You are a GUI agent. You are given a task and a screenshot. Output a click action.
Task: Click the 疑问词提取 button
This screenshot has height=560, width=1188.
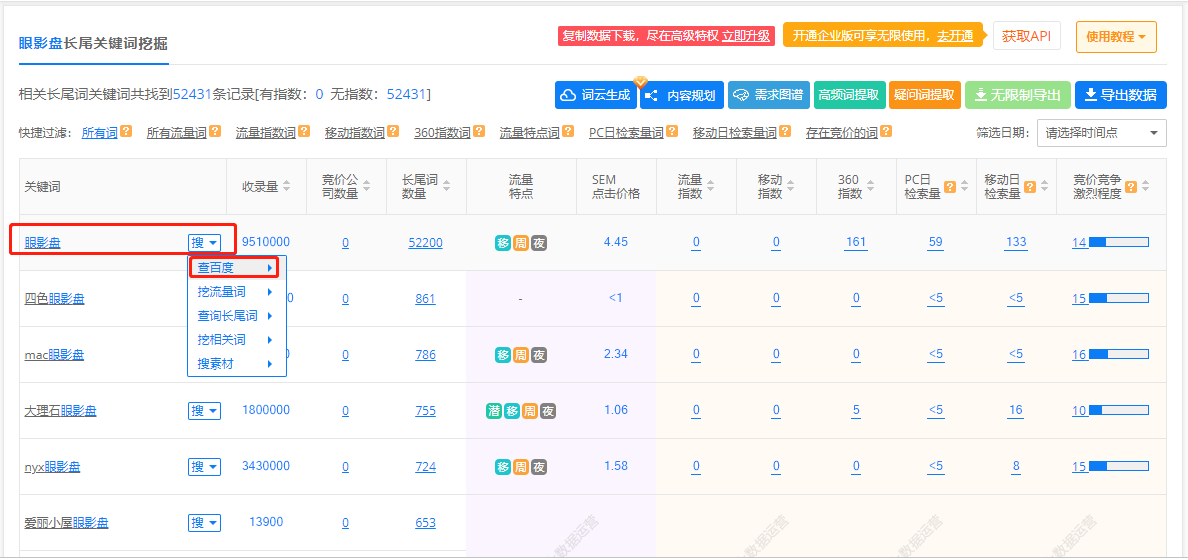925,95
